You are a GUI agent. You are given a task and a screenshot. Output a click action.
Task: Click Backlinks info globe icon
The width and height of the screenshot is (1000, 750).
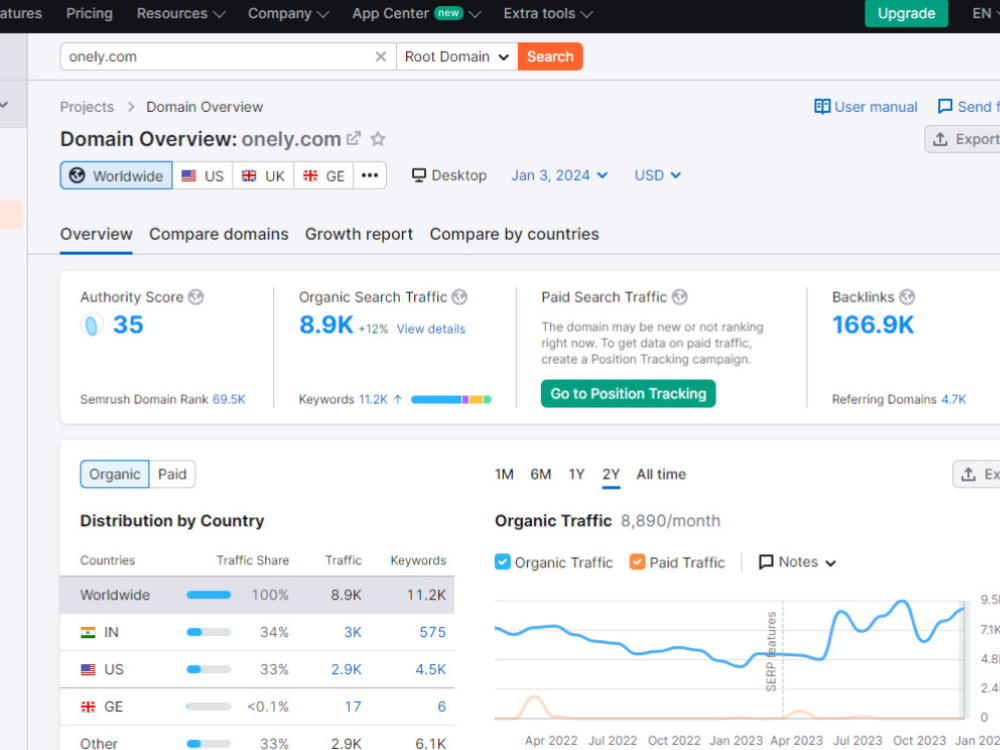pyautogui.click(x=907, y=297)
